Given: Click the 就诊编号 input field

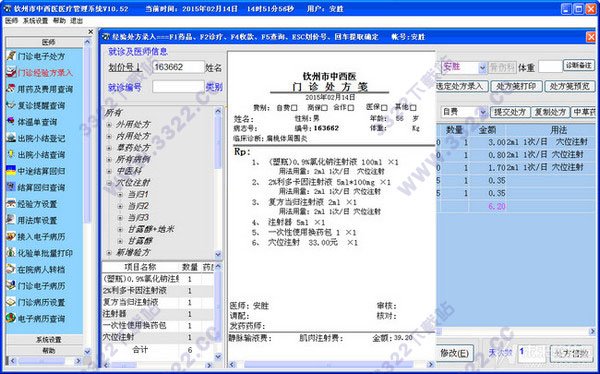Looking at the screenshot, I should [178, 87].
